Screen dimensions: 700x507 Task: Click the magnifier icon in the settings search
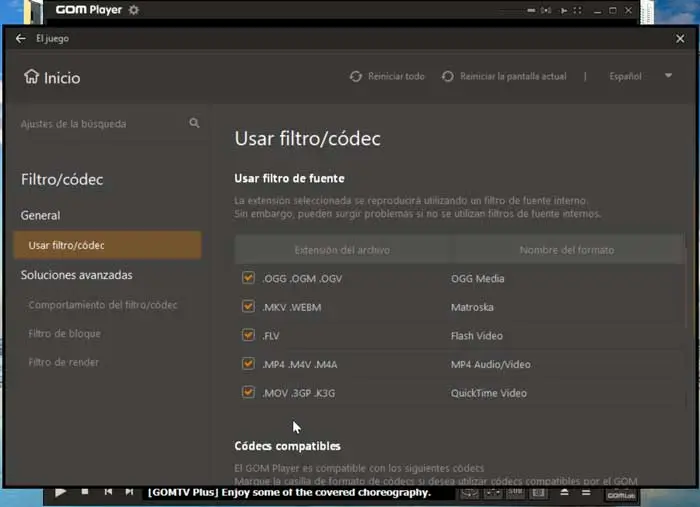pyautogui.click(x=194, y=123)
